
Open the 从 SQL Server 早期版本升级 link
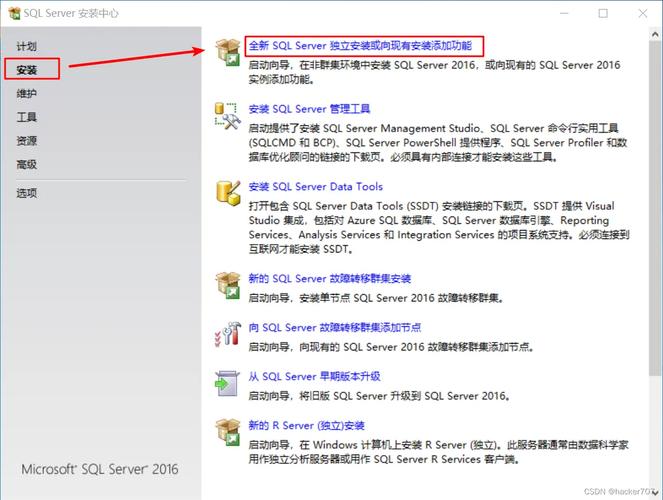(x=314, y=377)
